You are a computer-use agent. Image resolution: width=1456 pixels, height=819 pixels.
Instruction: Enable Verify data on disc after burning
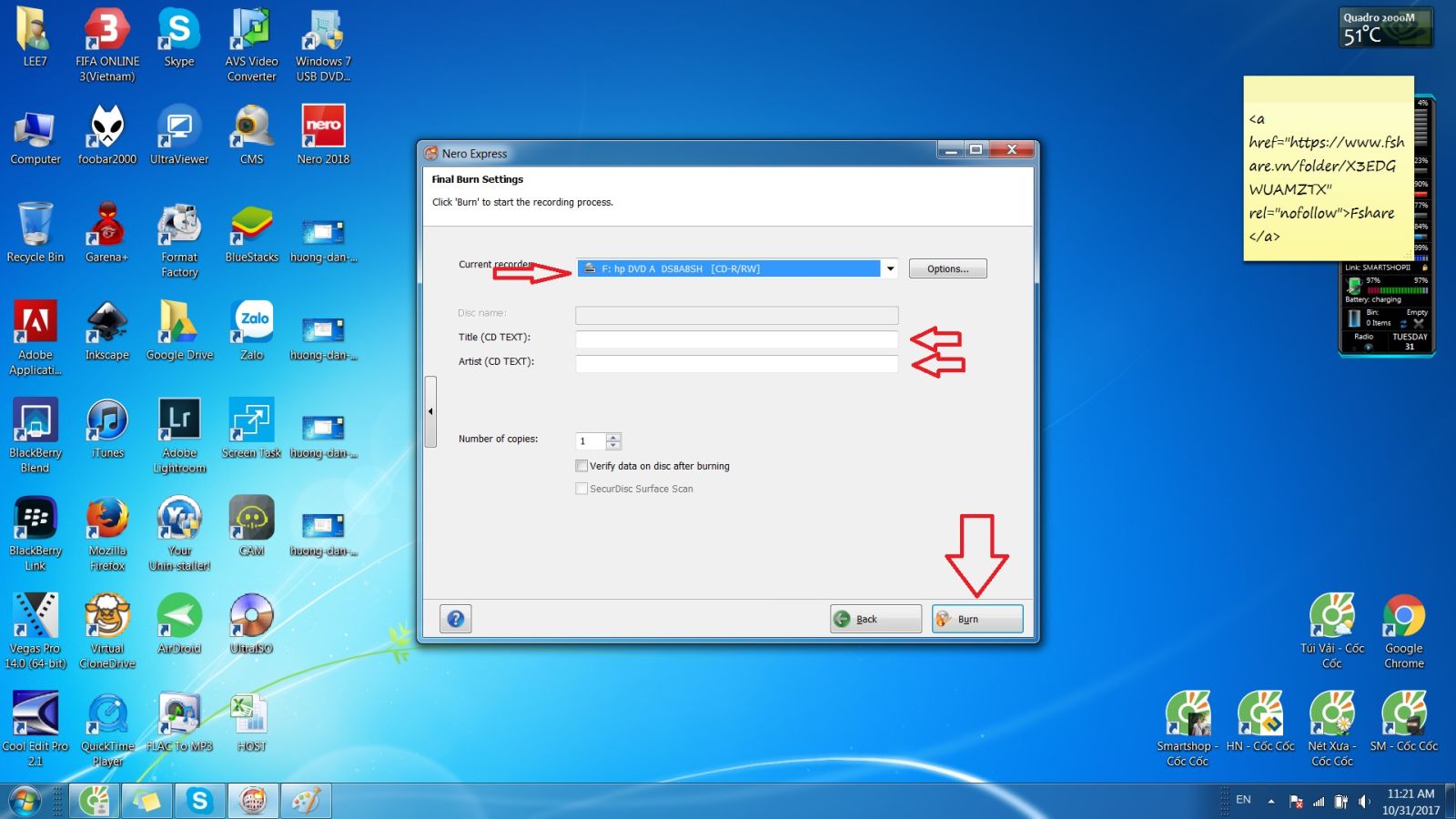(581, 466)
